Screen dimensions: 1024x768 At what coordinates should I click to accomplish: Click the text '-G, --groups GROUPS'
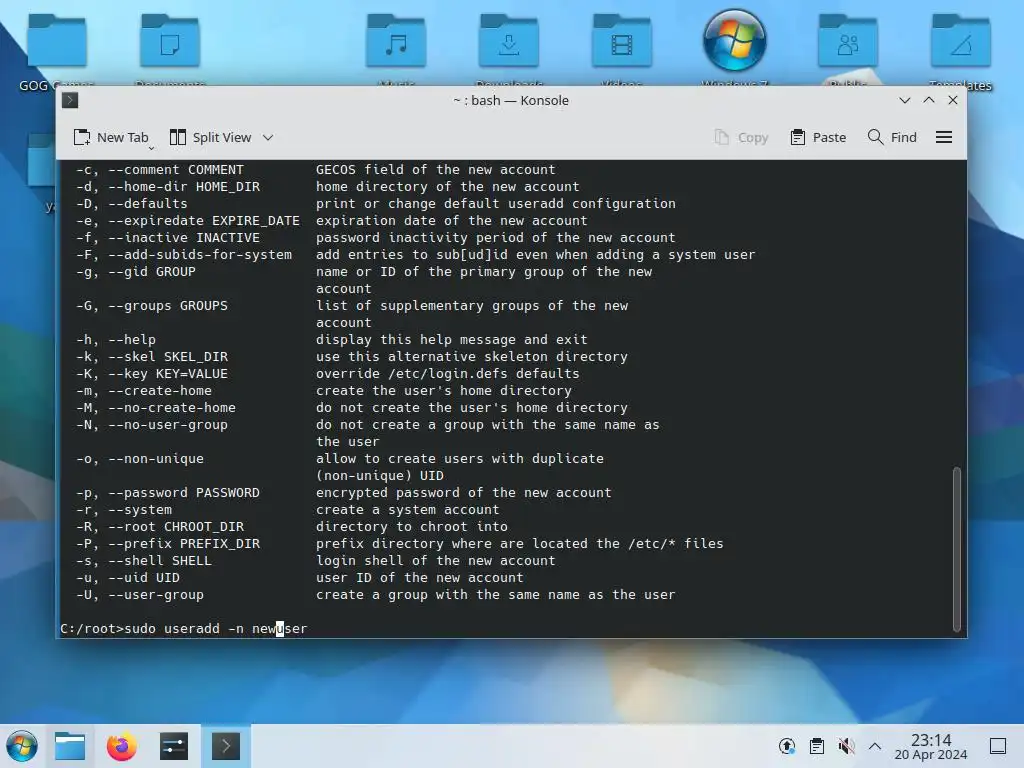tap(152, 306)
